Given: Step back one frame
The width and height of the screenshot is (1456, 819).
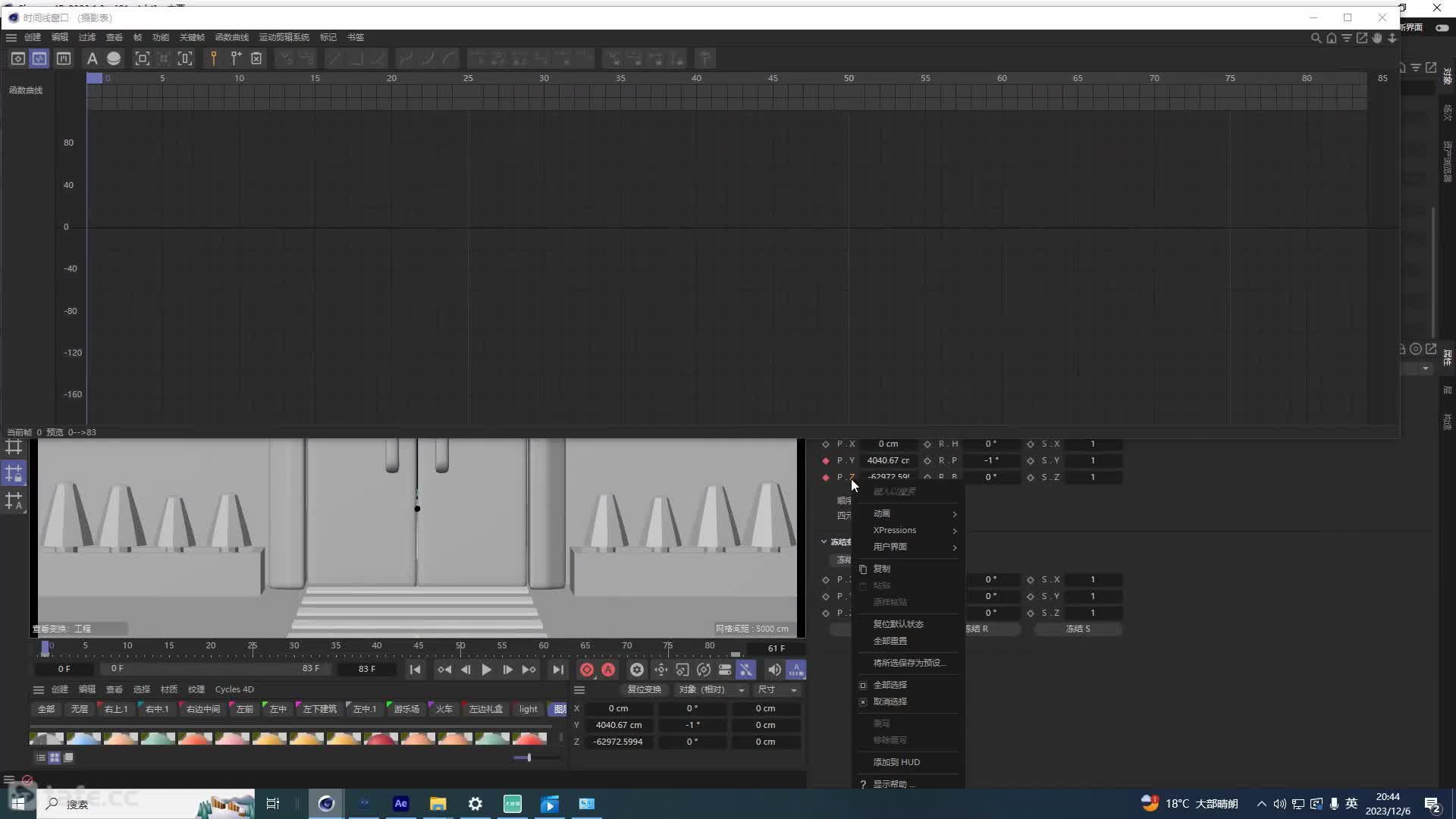Looking at the screenshot, I should pyautogui.click(x=466, y=670).
